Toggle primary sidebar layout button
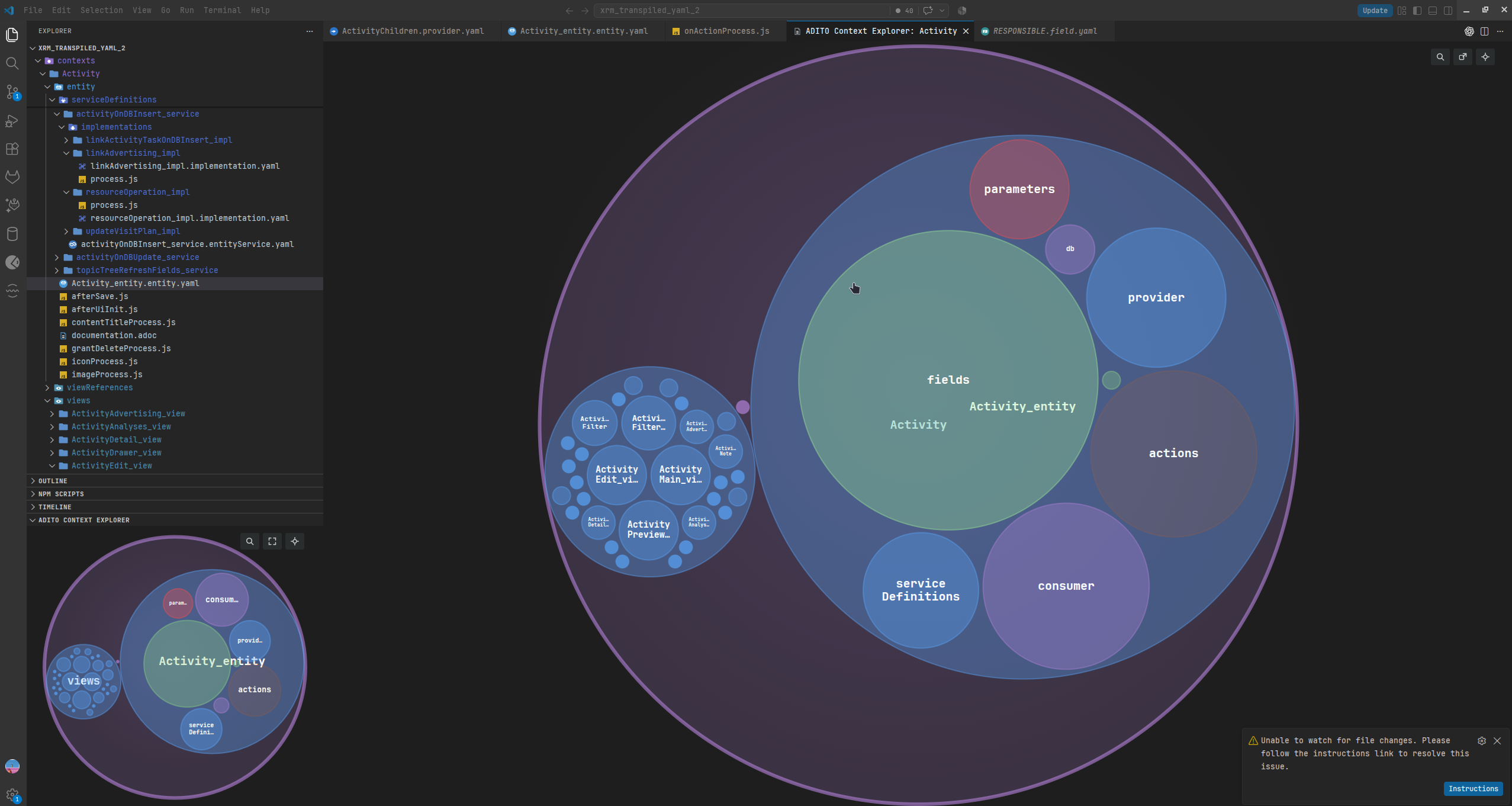Viewport: 1512px width, 806px height. tap(1417, 11)
